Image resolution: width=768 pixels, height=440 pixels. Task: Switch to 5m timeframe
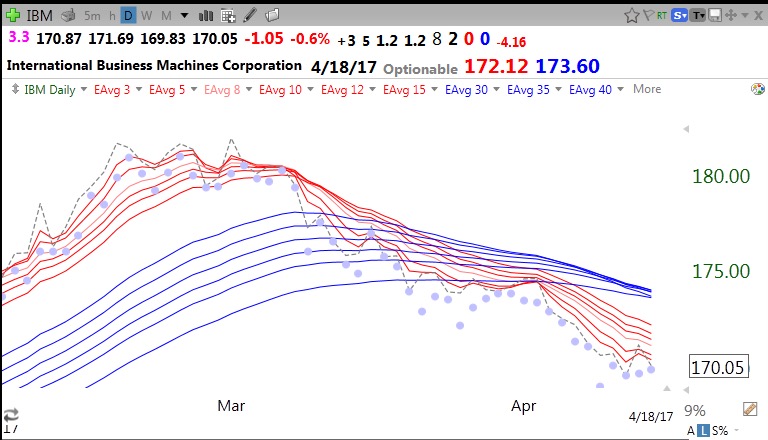click(92, 16)
